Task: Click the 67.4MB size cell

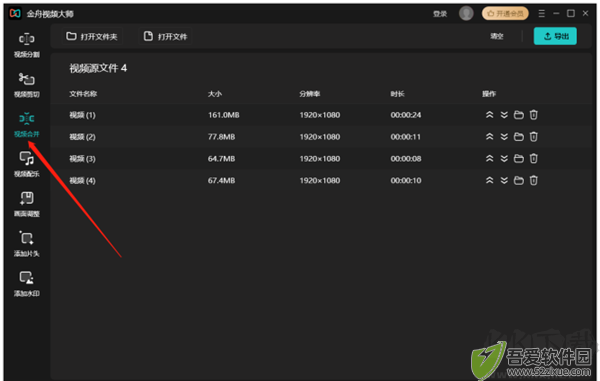Action: pos(221,180)
